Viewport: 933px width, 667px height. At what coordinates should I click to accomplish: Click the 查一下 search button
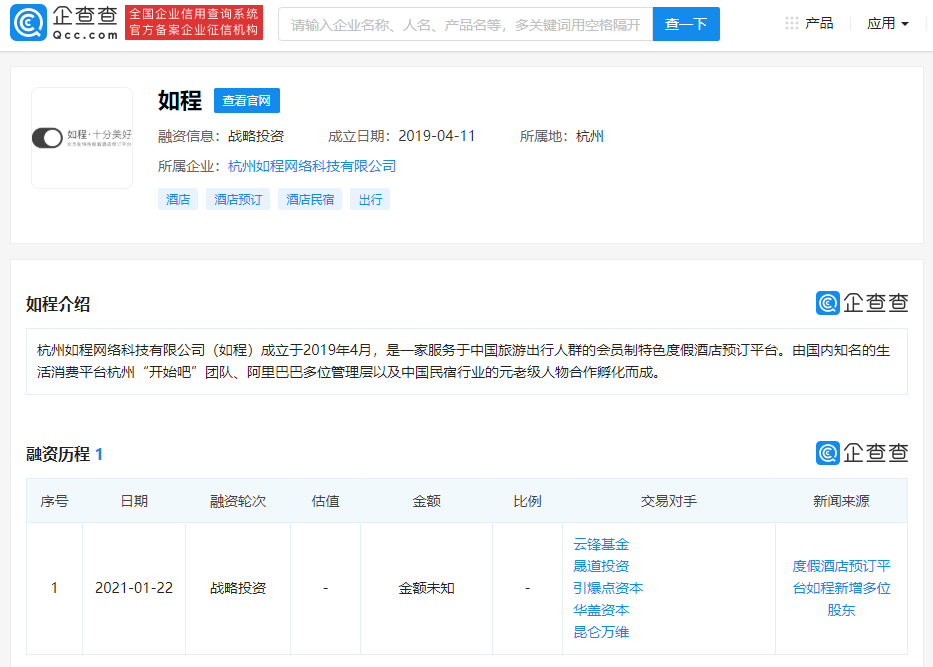686,24
